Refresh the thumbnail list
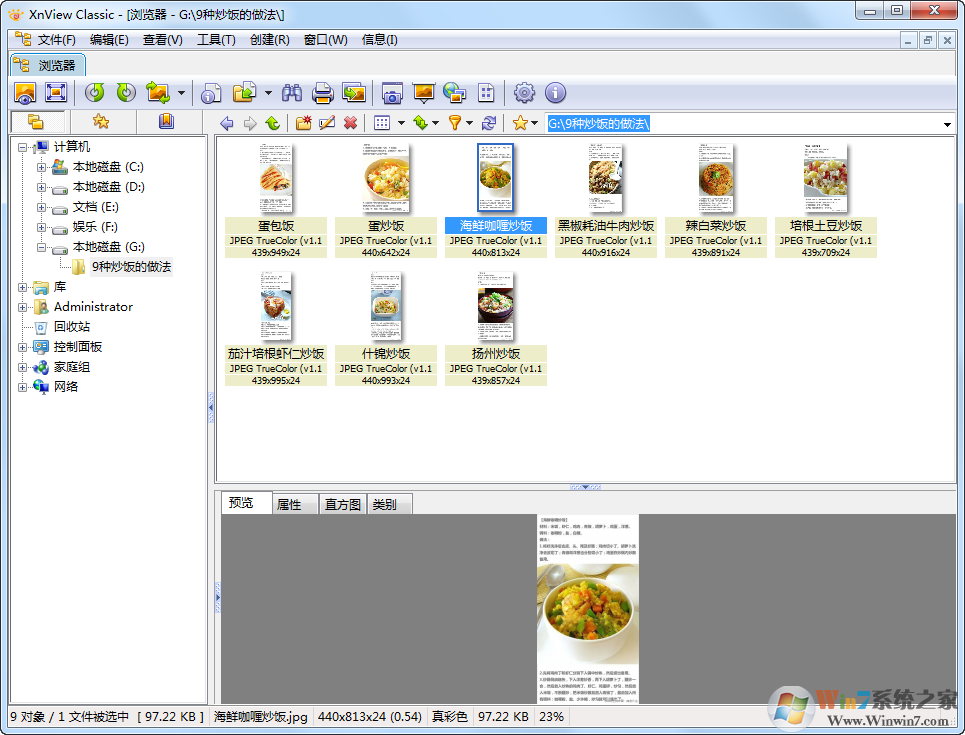 (x=489, y=122)
